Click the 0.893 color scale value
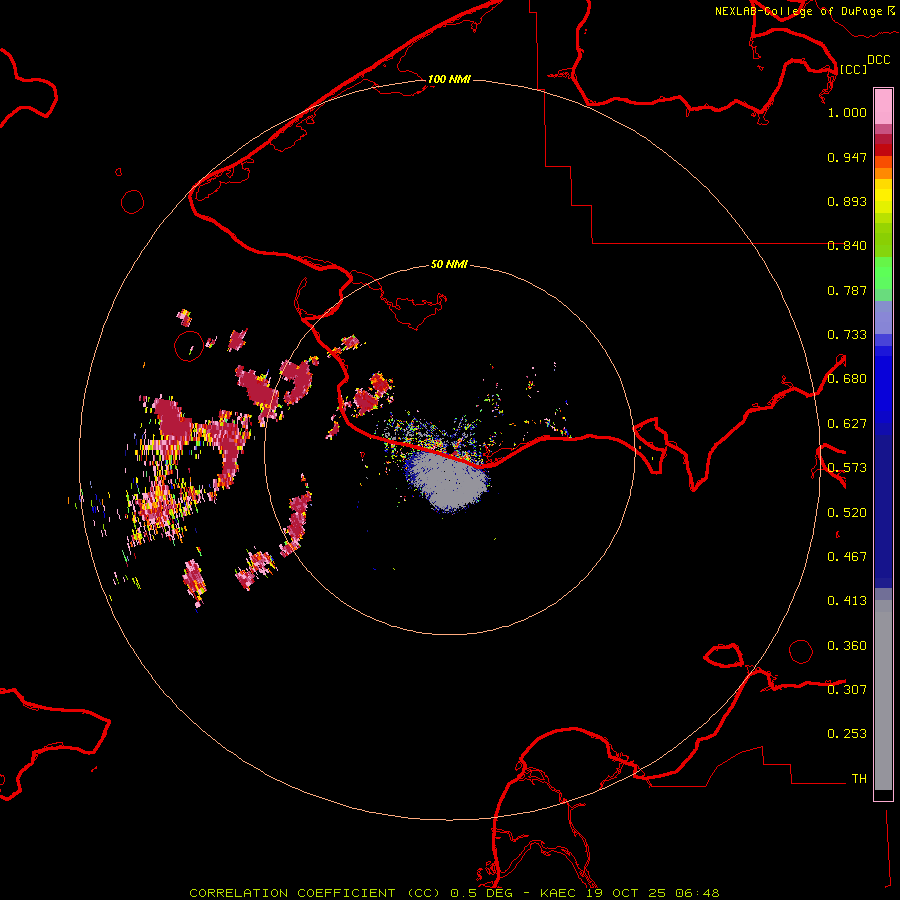This screenshot has height=900, width=900. pyautogui.click(x=847, y=201)
